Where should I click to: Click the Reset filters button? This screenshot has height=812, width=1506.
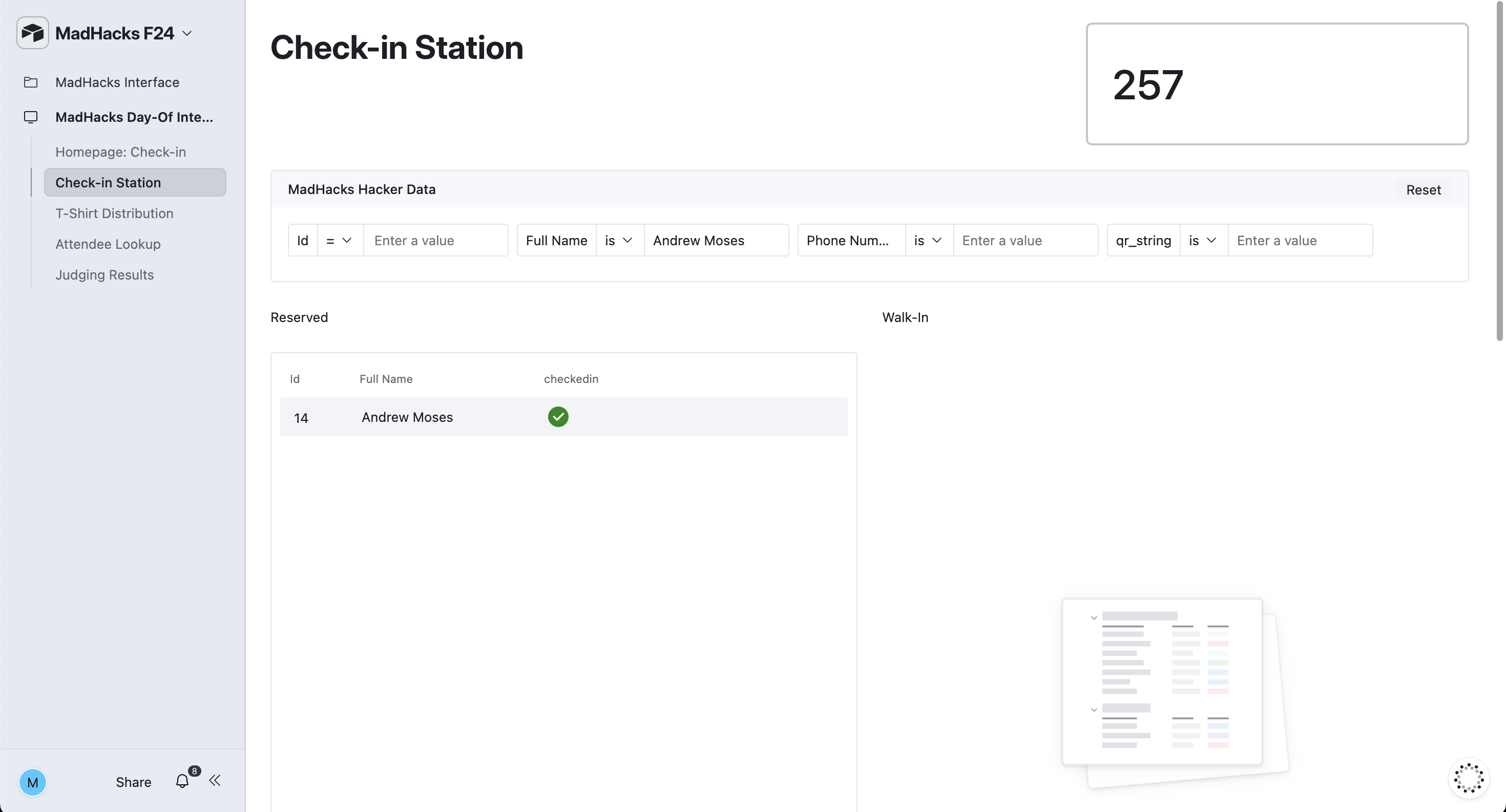click(1424, 189)
